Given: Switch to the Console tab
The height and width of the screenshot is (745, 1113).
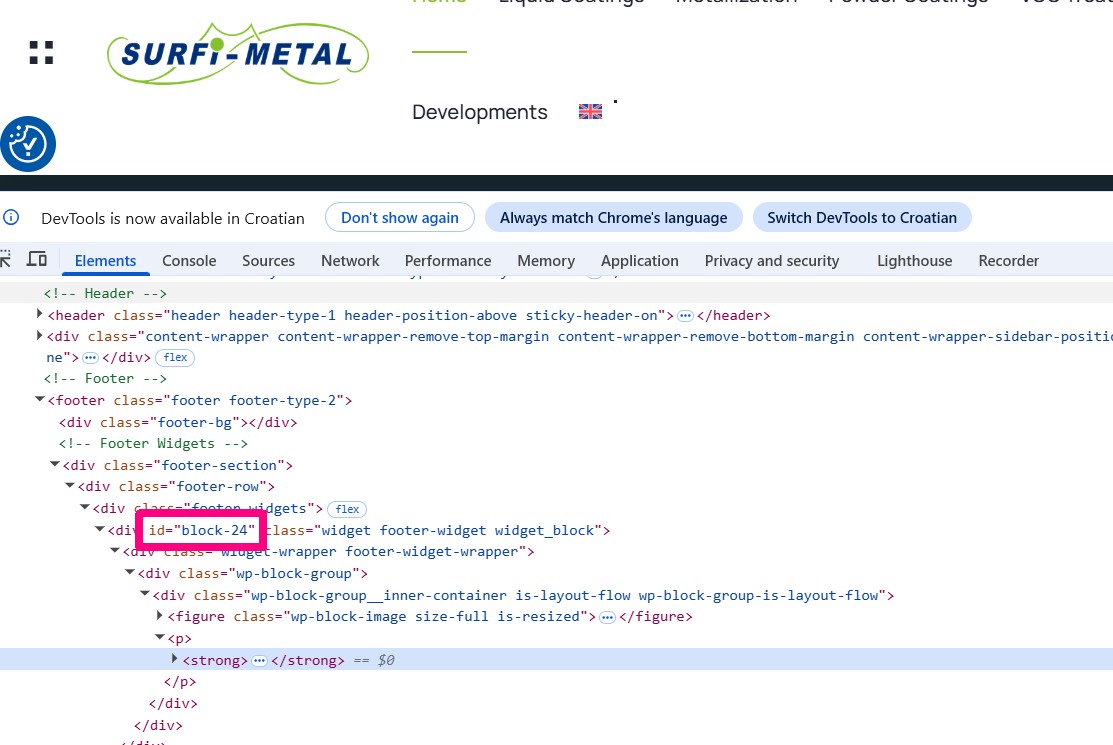Looking at the screenshot, I should 189,261.
